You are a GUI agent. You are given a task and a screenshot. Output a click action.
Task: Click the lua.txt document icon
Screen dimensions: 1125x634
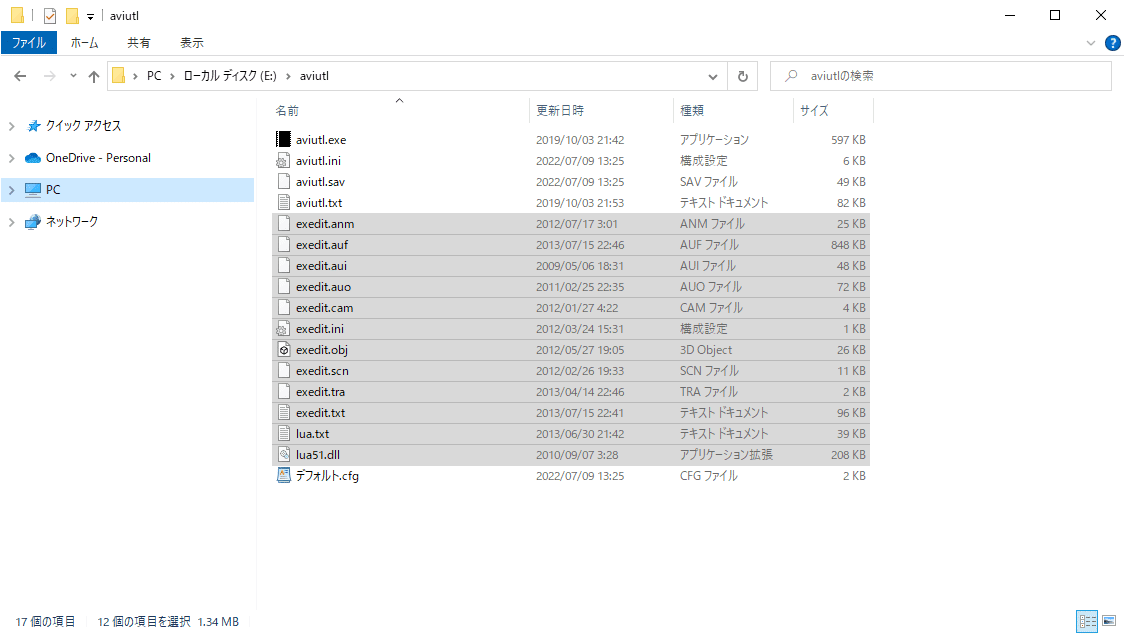[x=283, y=434]
